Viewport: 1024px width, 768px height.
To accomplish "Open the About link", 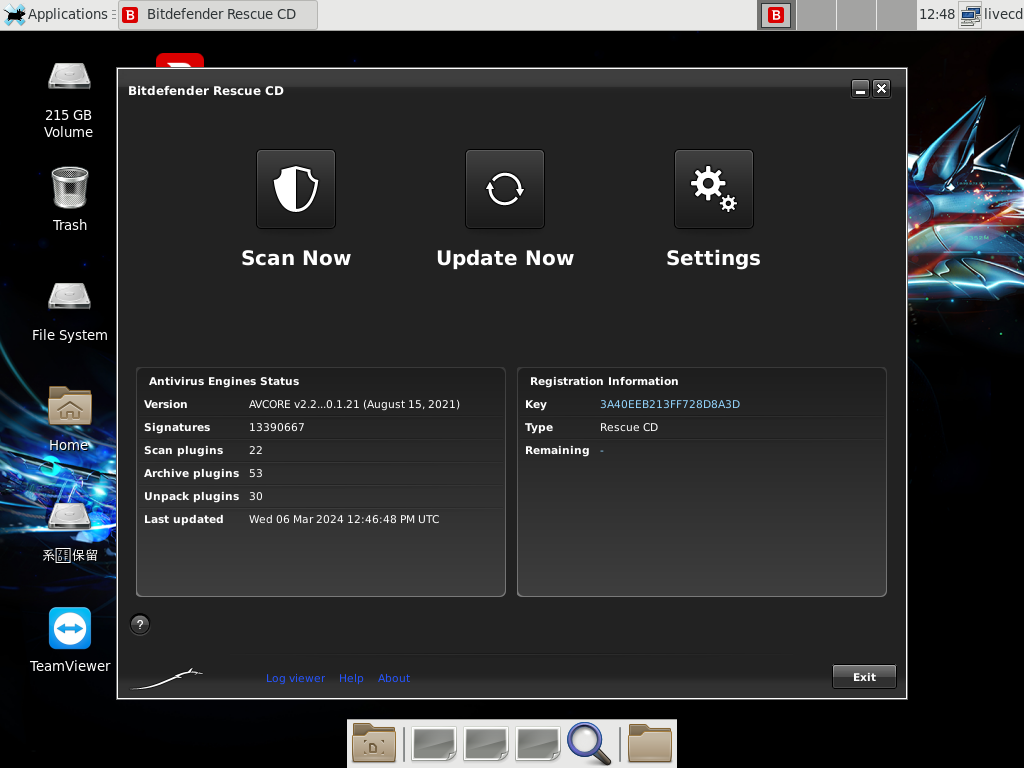I will [x=394, y=678].
